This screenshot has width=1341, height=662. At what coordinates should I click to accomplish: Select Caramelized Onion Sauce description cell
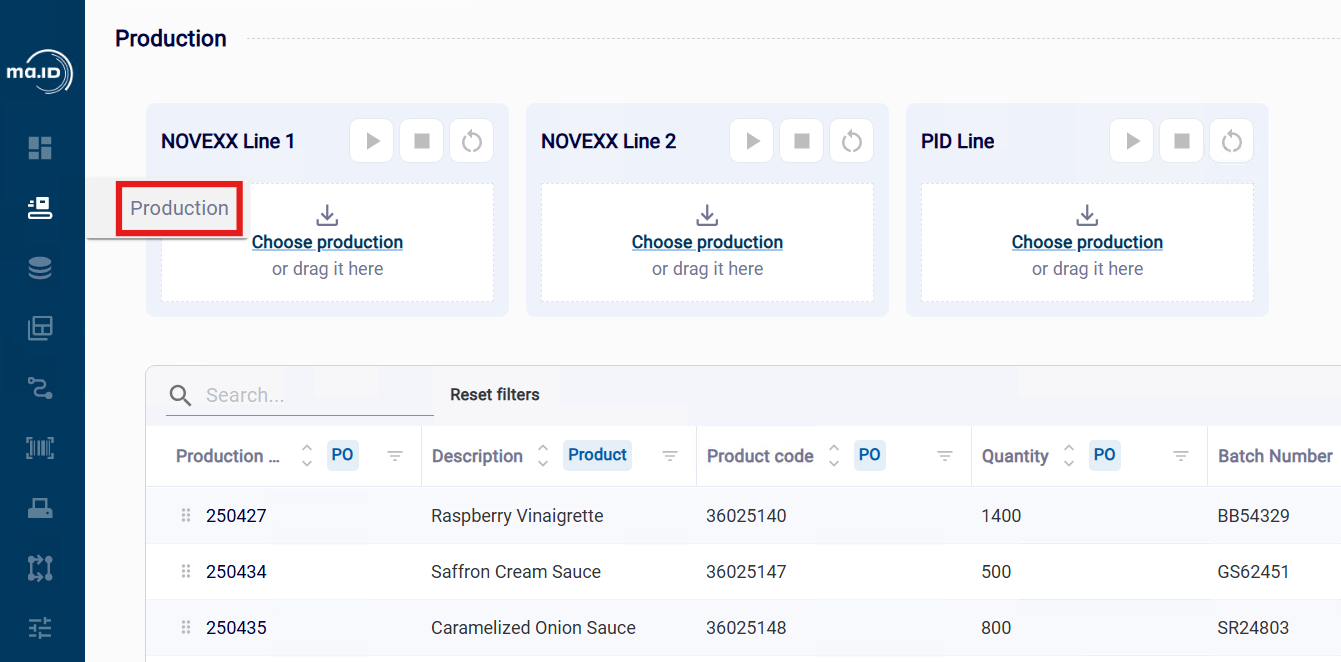[x=533, y=628]
